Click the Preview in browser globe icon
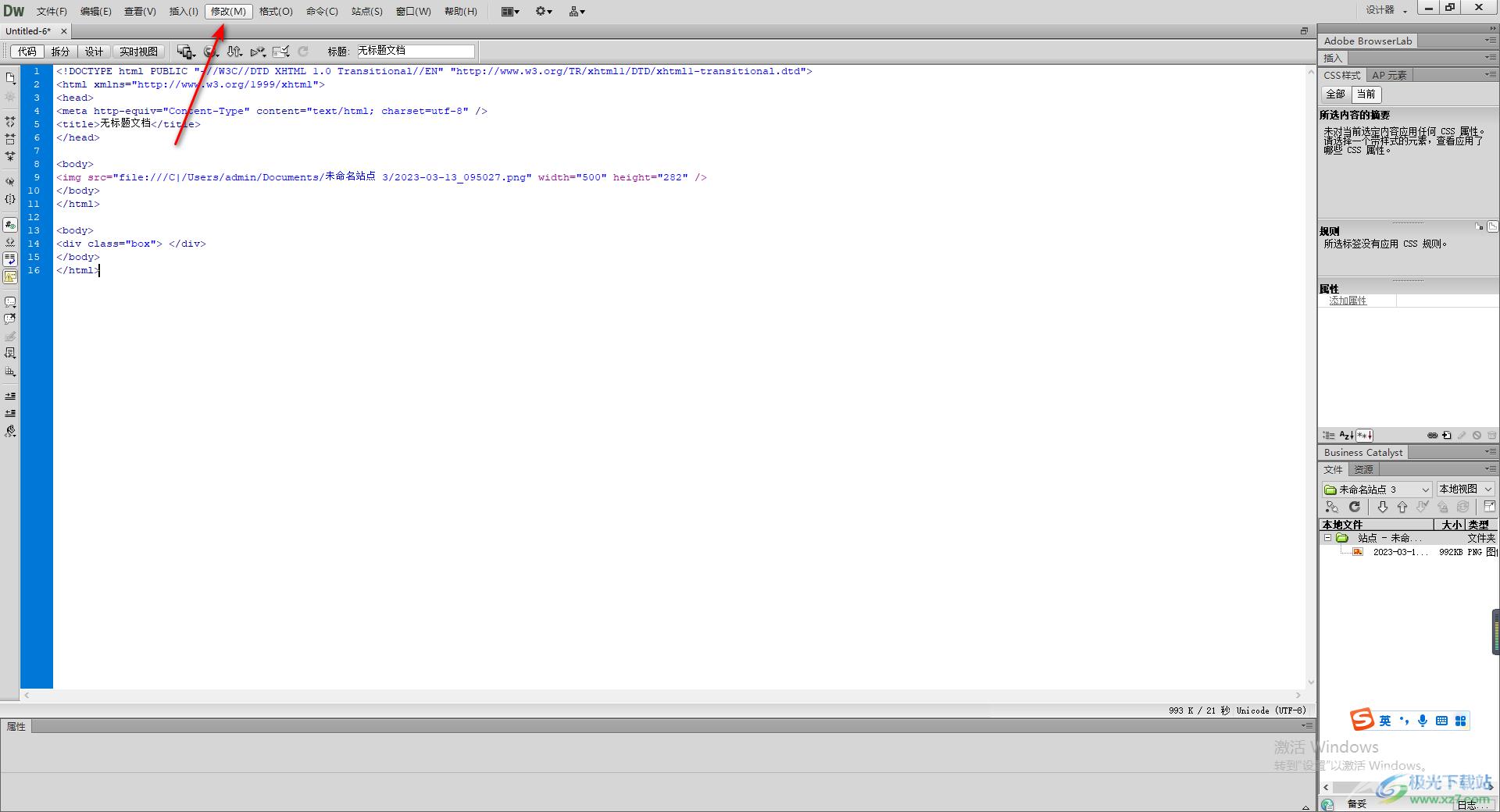 tap(211, 52)
